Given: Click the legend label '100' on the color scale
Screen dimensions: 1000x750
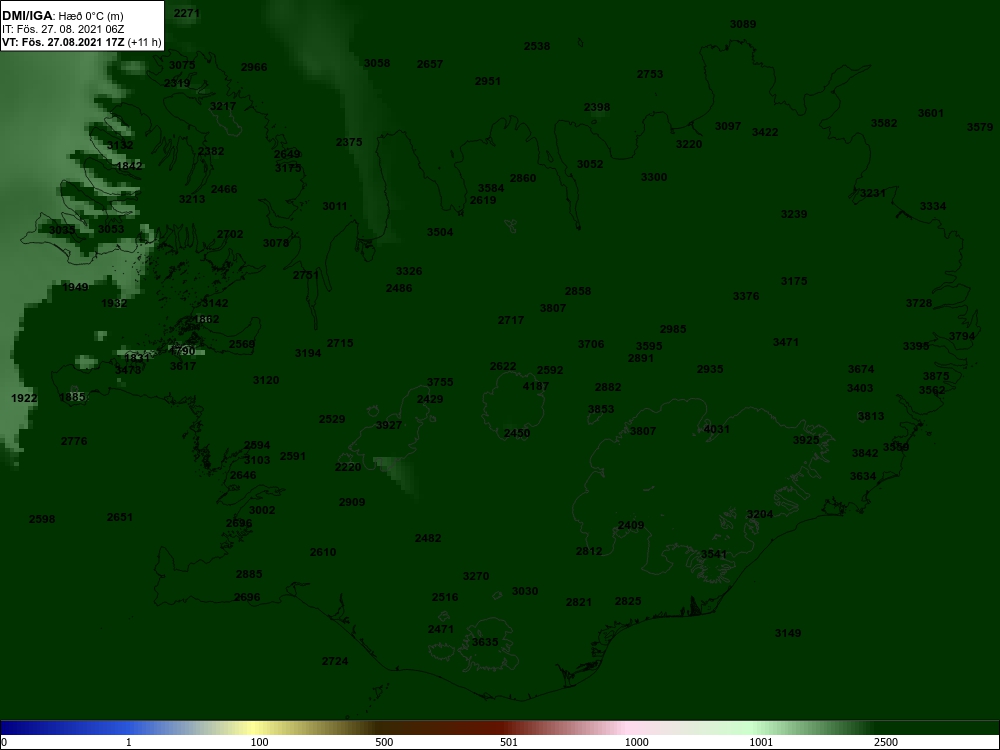Looking at the screenshot, I should click(x=260, y=742).
